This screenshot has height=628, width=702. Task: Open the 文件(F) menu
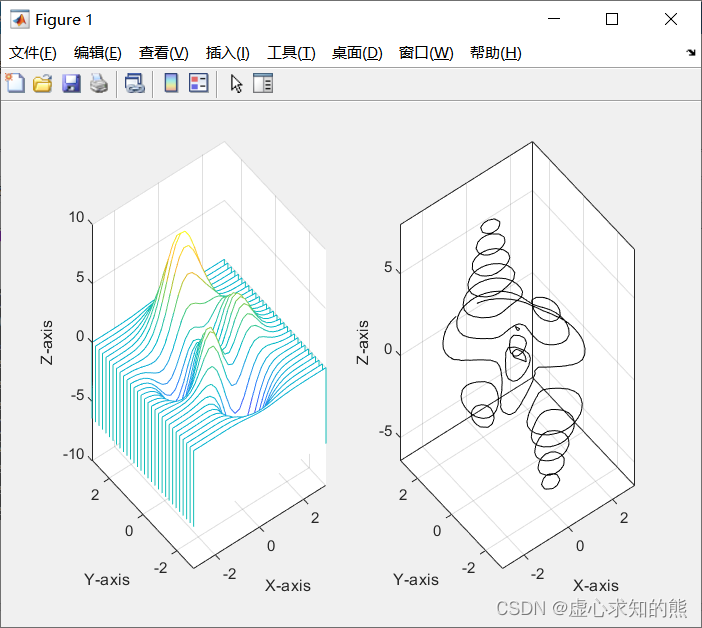click(33, 53)
